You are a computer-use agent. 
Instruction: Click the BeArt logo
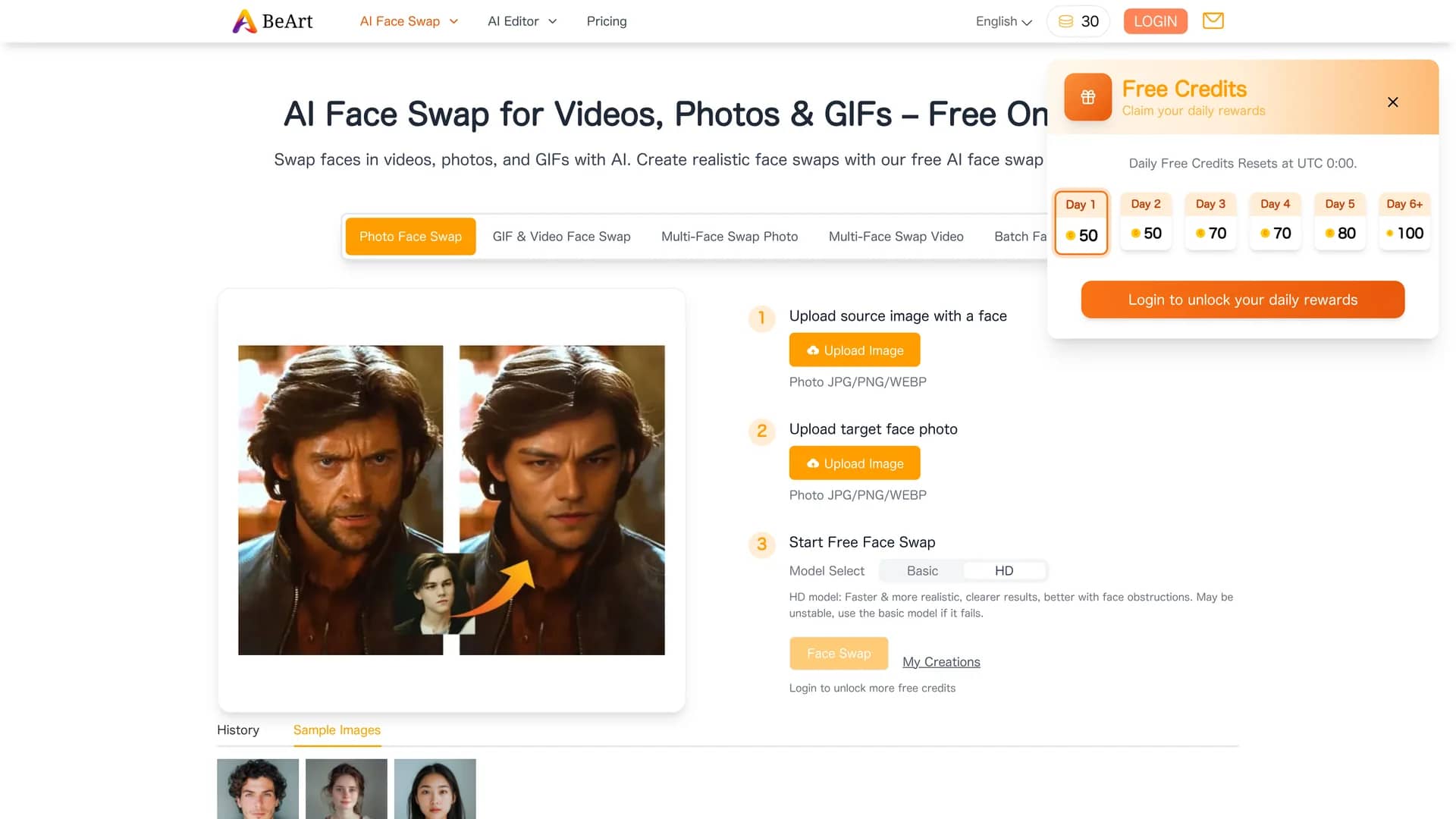[272, 21]
